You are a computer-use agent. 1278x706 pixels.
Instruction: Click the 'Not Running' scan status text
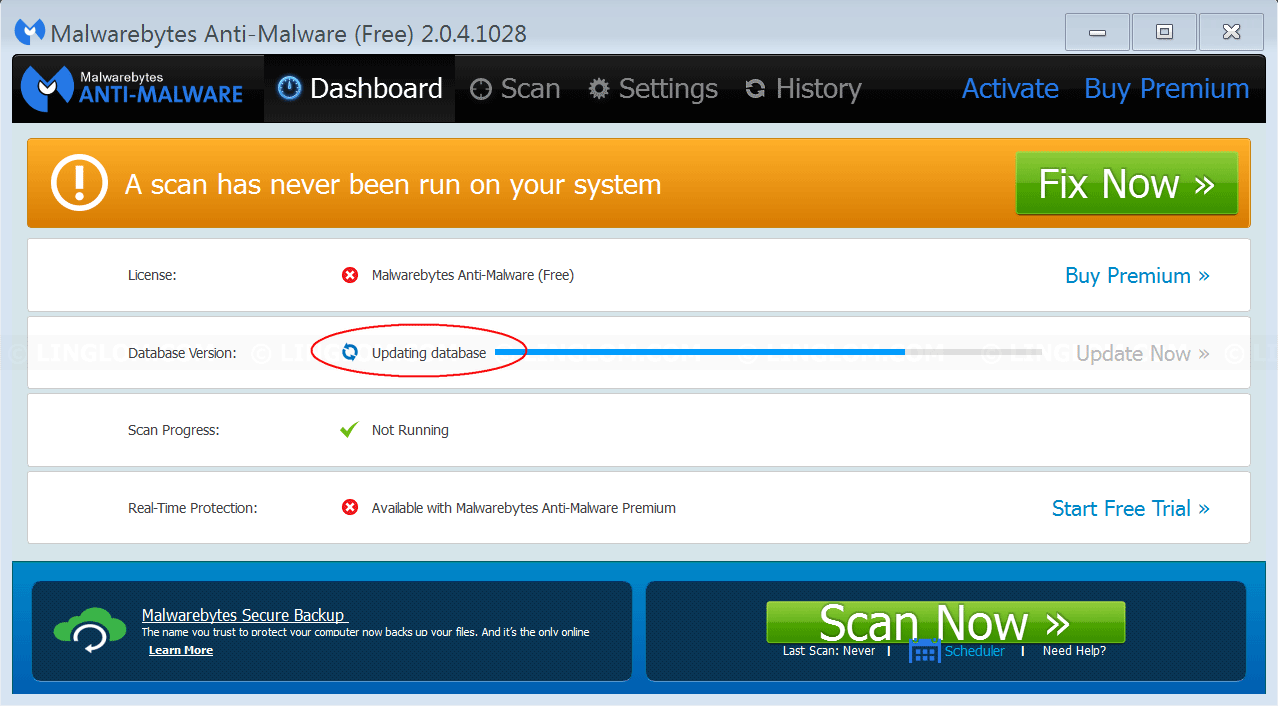tap(410, 430)
